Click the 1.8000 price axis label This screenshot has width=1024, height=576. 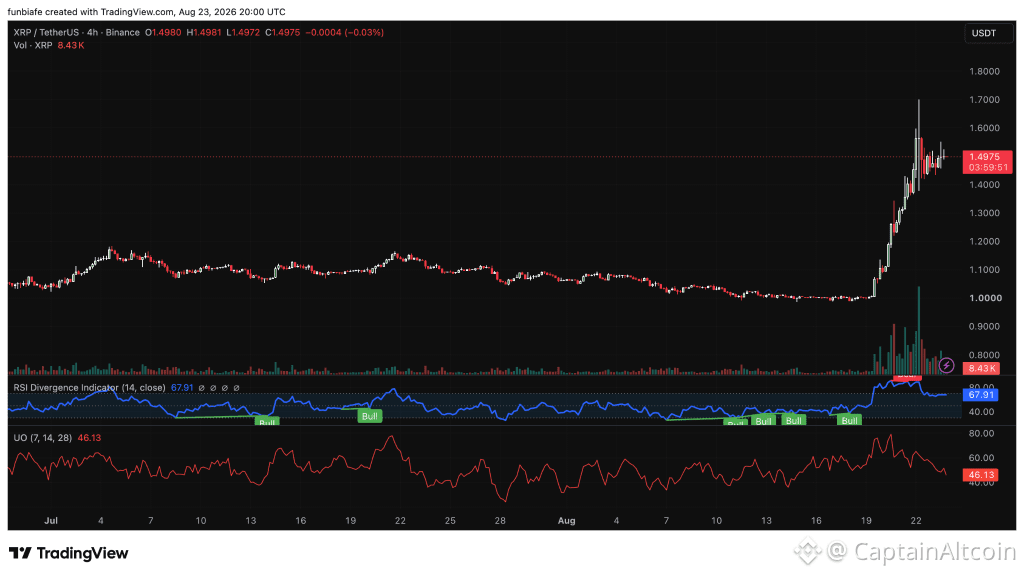[x=984, y=71]
